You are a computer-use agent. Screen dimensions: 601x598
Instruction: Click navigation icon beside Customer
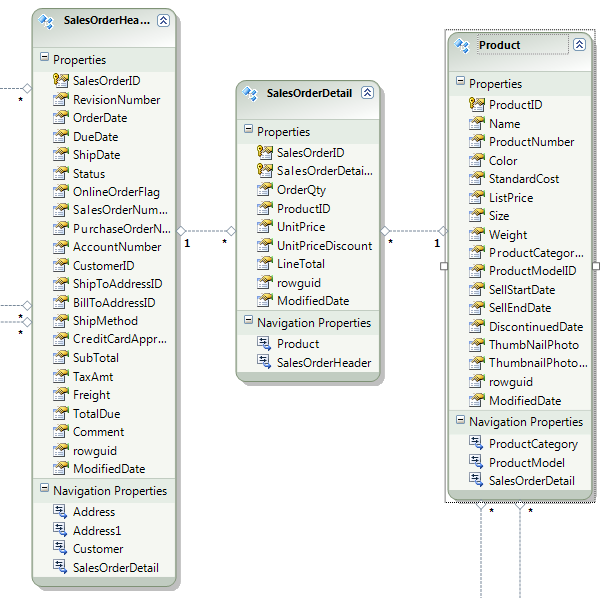point(60,547)
